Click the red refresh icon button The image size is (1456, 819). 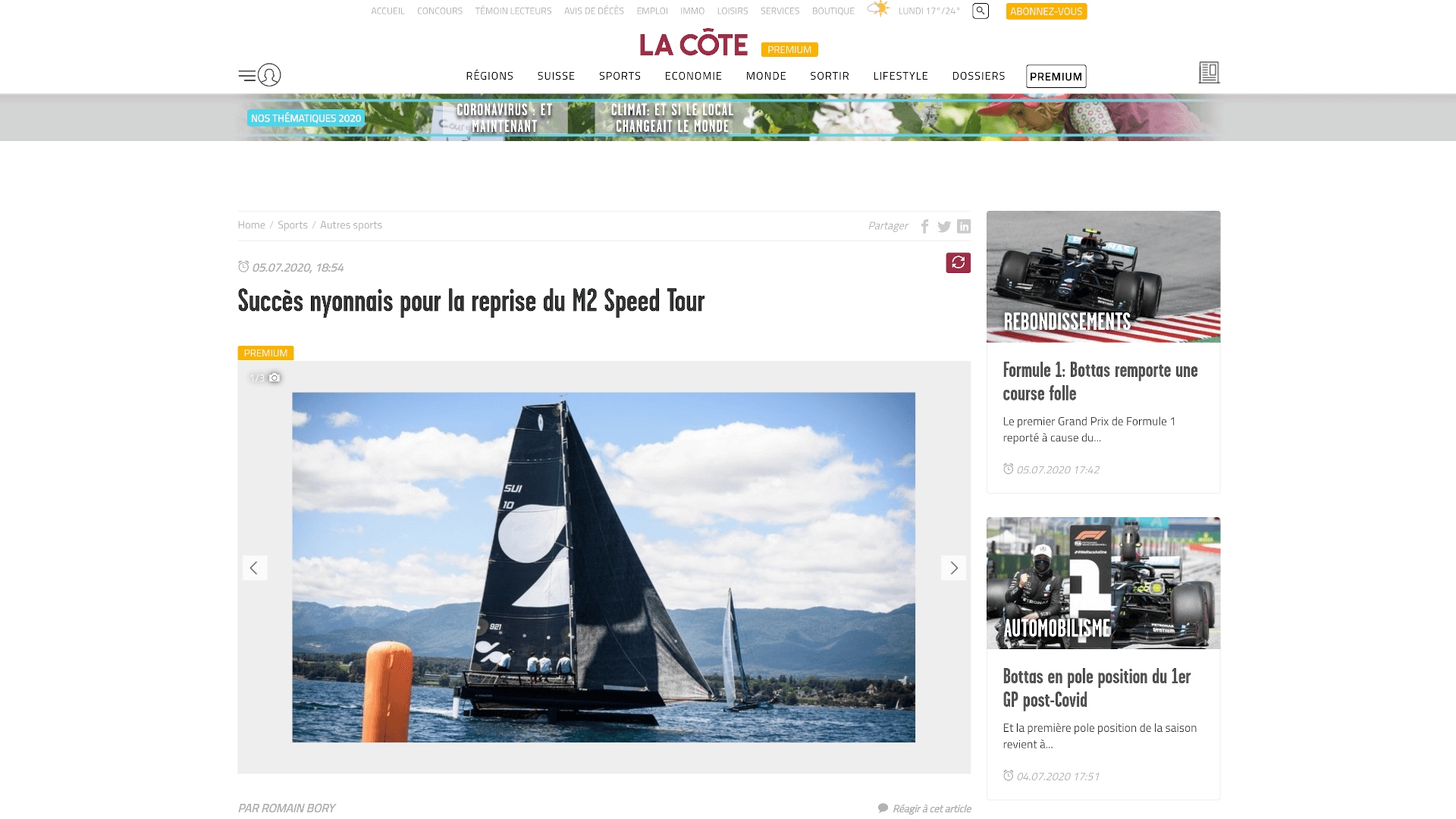958,262
